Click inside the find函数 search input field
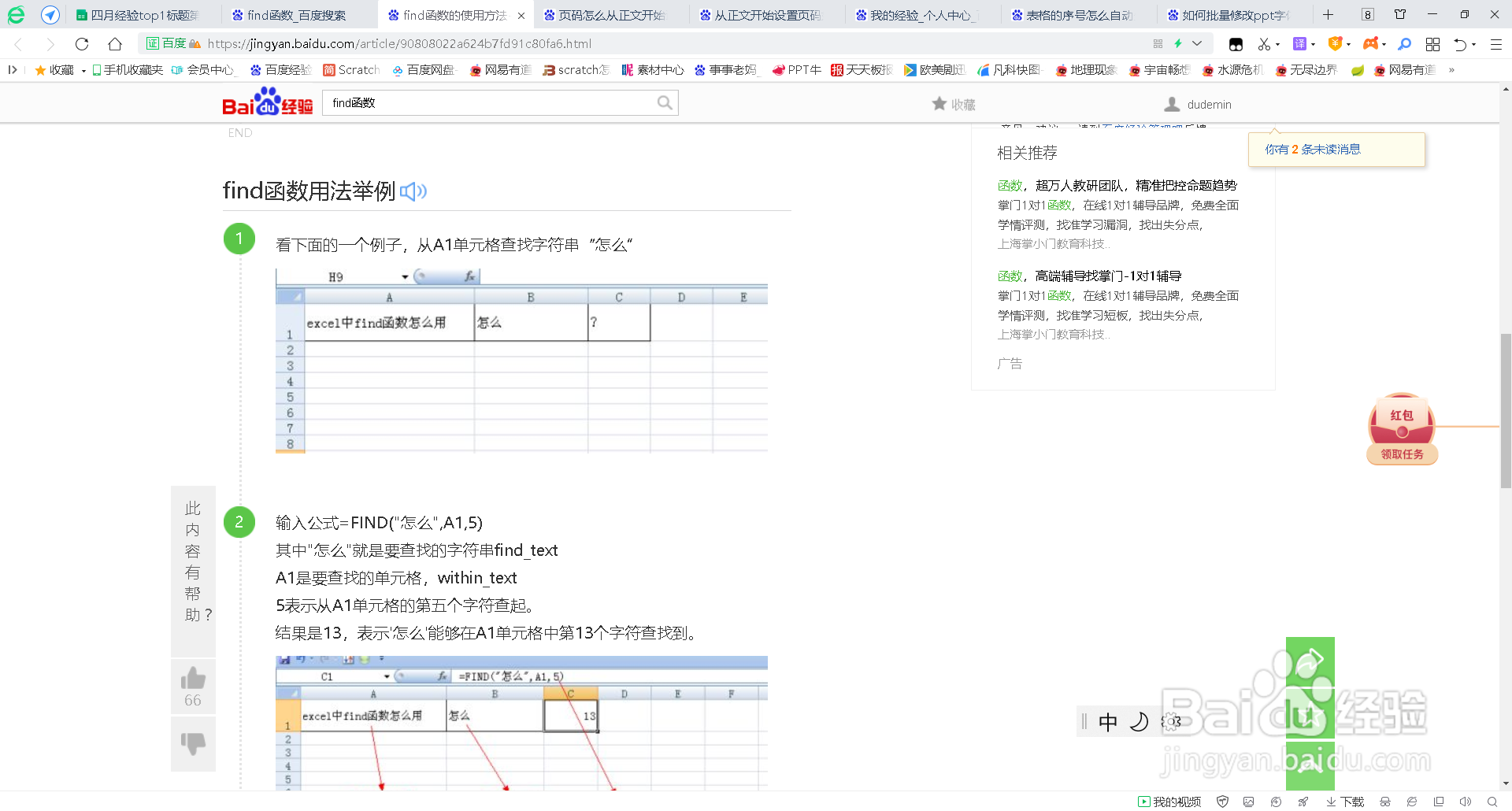The width and height of the screenshot is (1512, 811). [x=496, y=102]
